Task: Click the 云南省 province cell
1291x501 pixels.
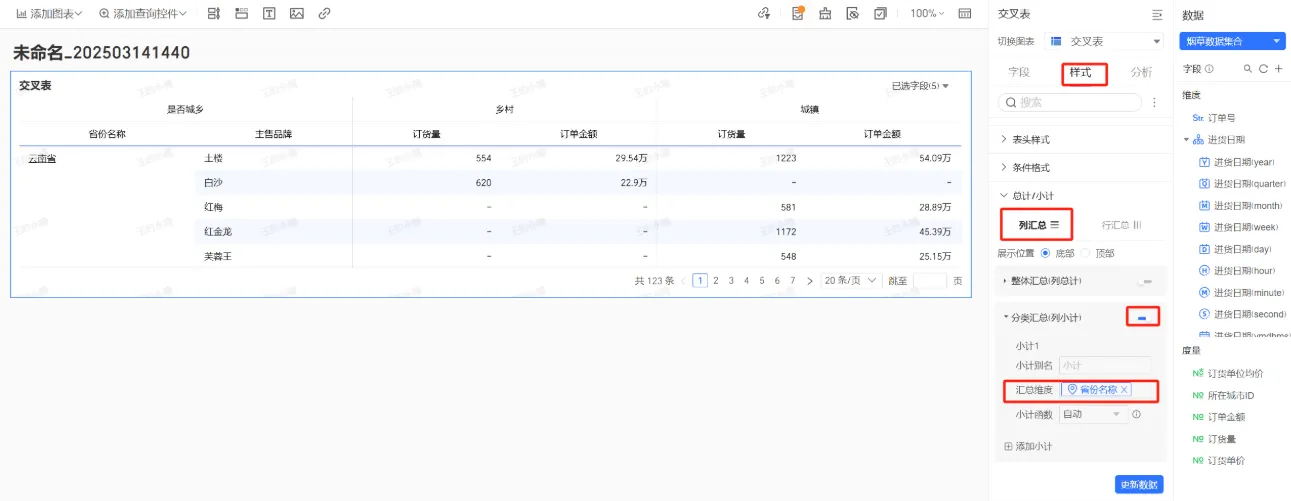Action: click(42, 158)
